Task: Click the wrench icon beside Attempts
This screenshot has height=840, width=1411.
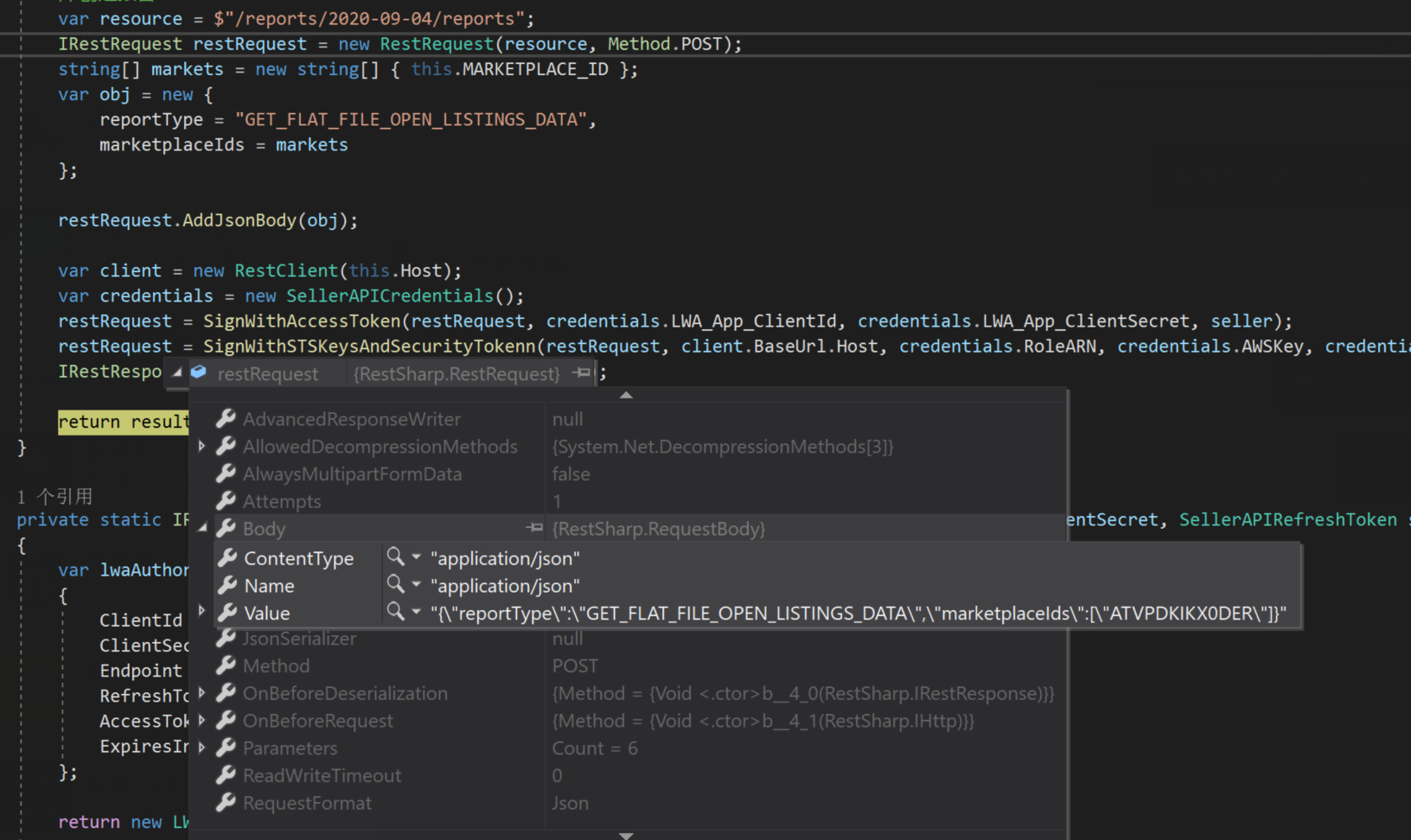Action: [x=226, y=500]
